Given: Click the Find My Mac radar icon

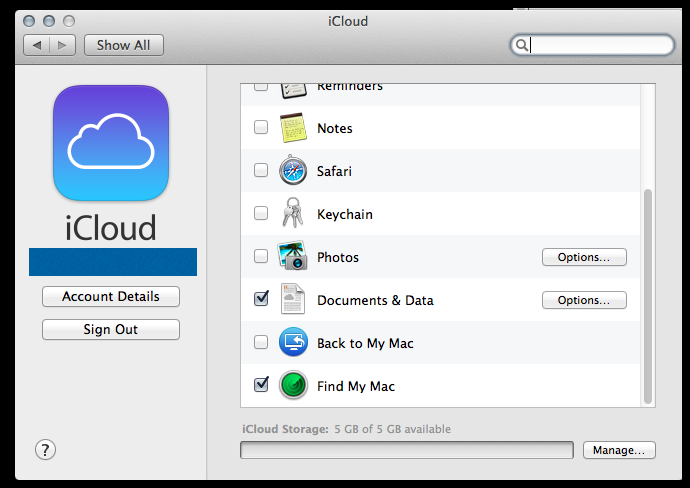Looking at the screenshot, I should click(293, 385).
